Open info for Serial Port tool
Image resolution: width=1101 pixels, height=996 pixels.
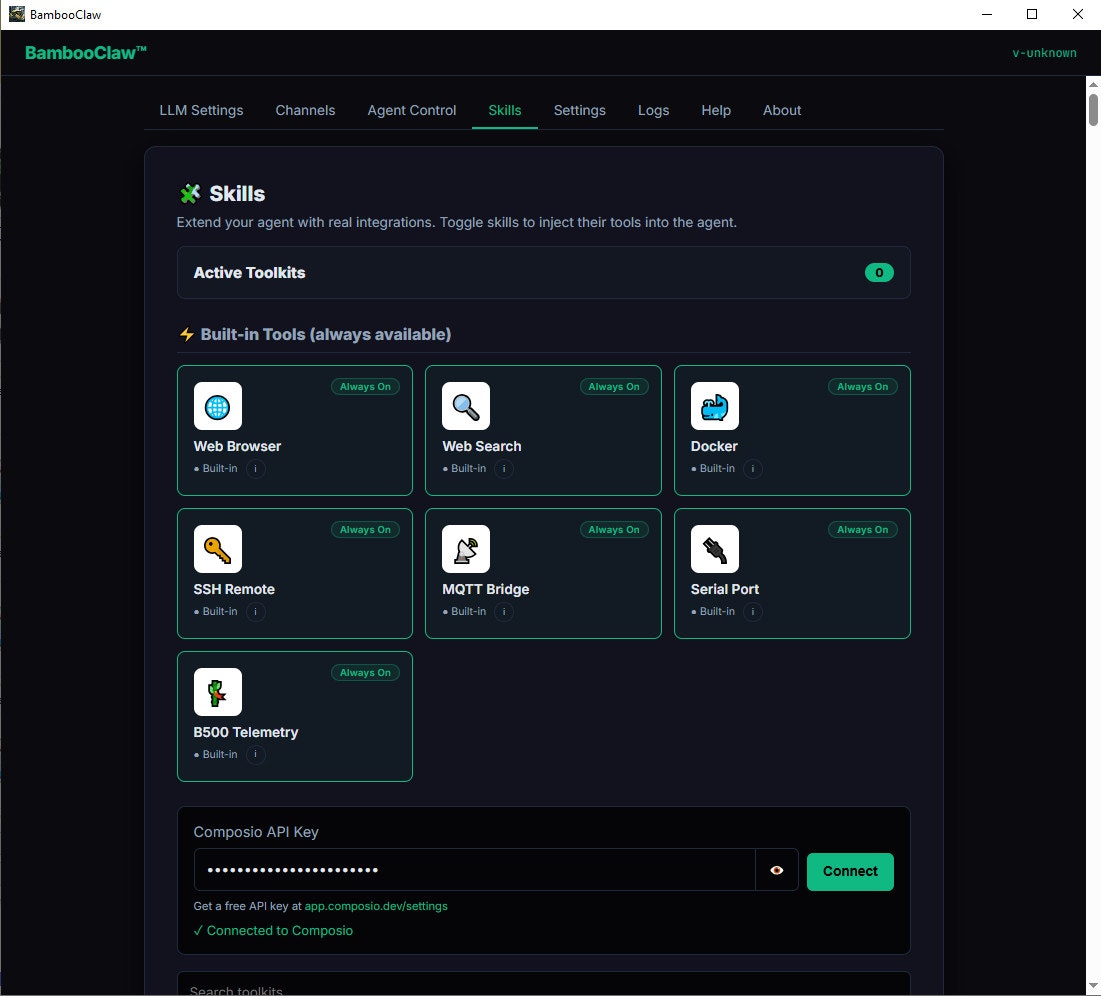[x=753, y=612]
